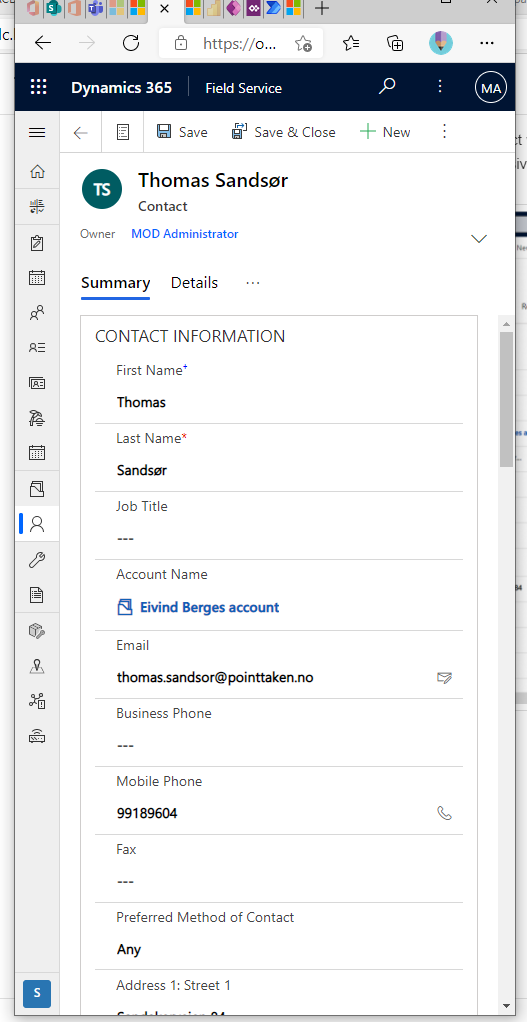Create a New contact record
The image size is (527, 1022).
tap(385, 132)
